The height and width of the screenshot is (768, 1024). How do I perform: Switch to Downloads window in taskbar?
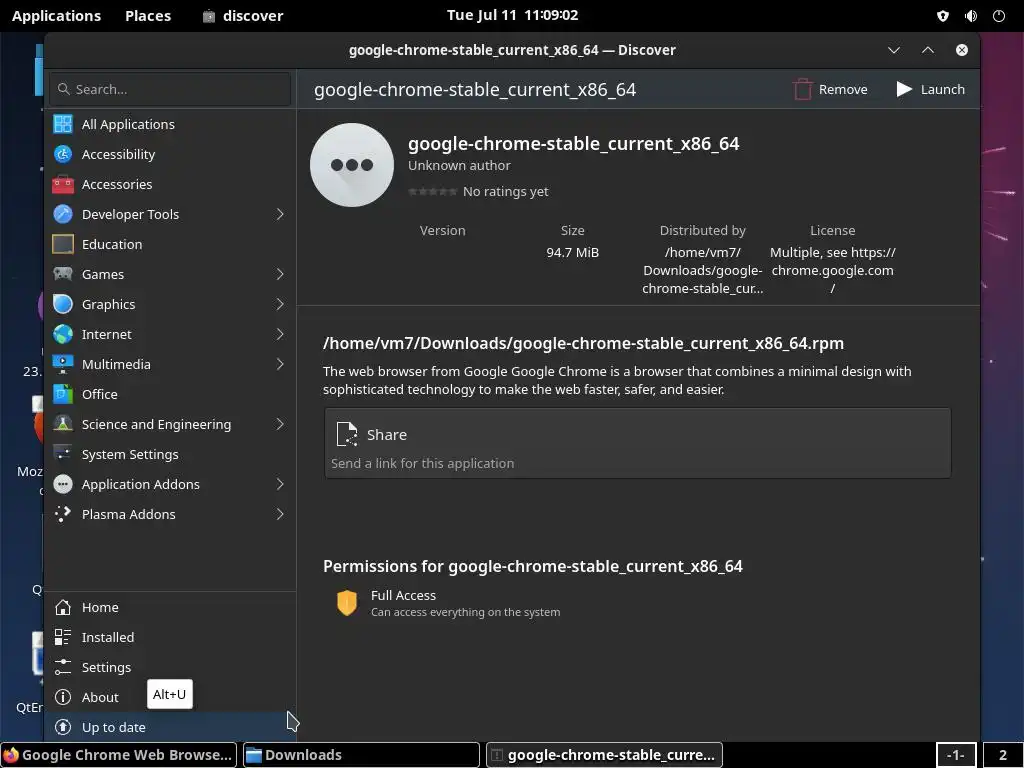pyautogui.click(x=361, y=755)
